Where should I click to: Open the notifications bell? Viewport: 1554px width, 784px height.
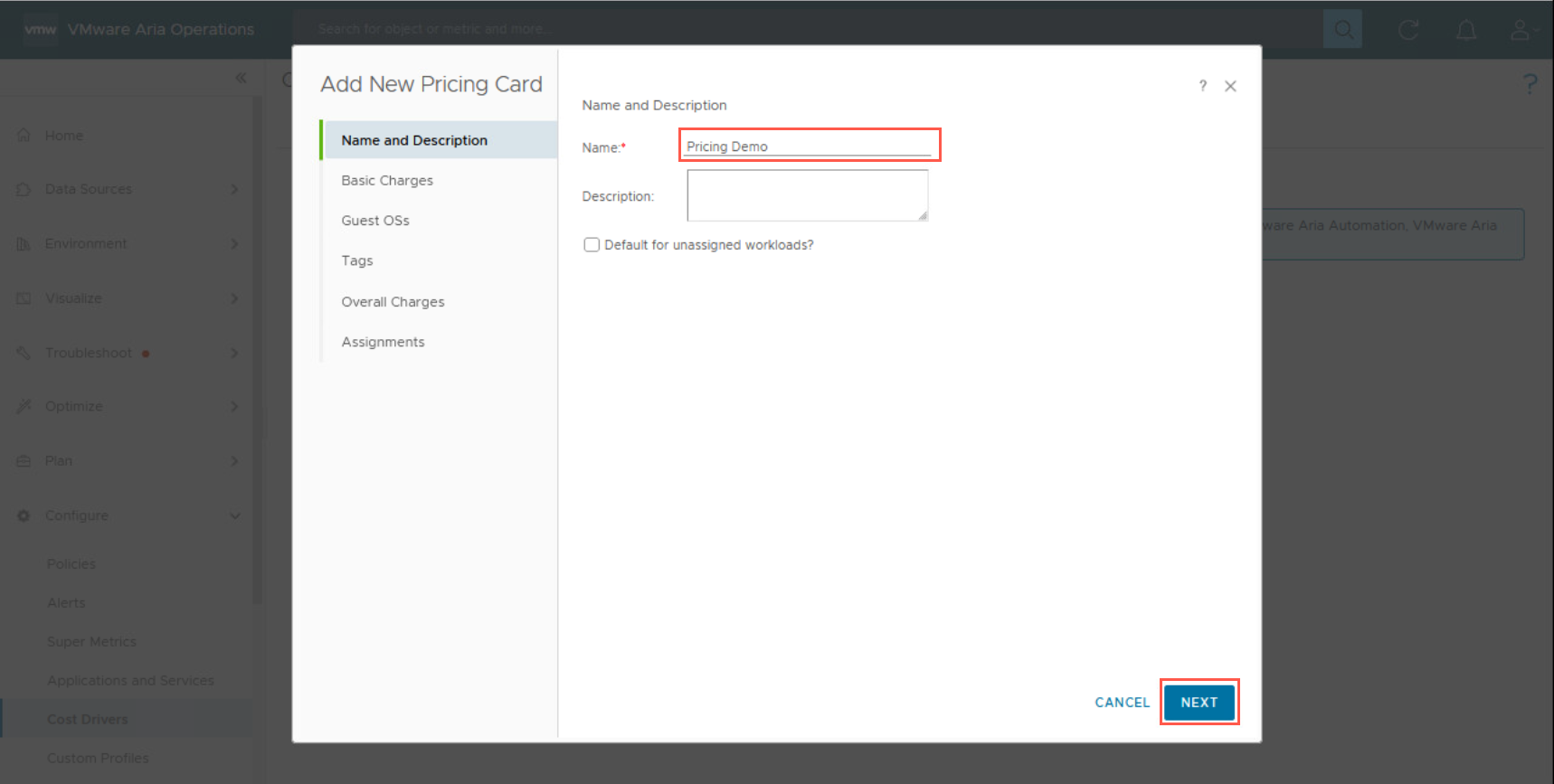(1466, 30)
